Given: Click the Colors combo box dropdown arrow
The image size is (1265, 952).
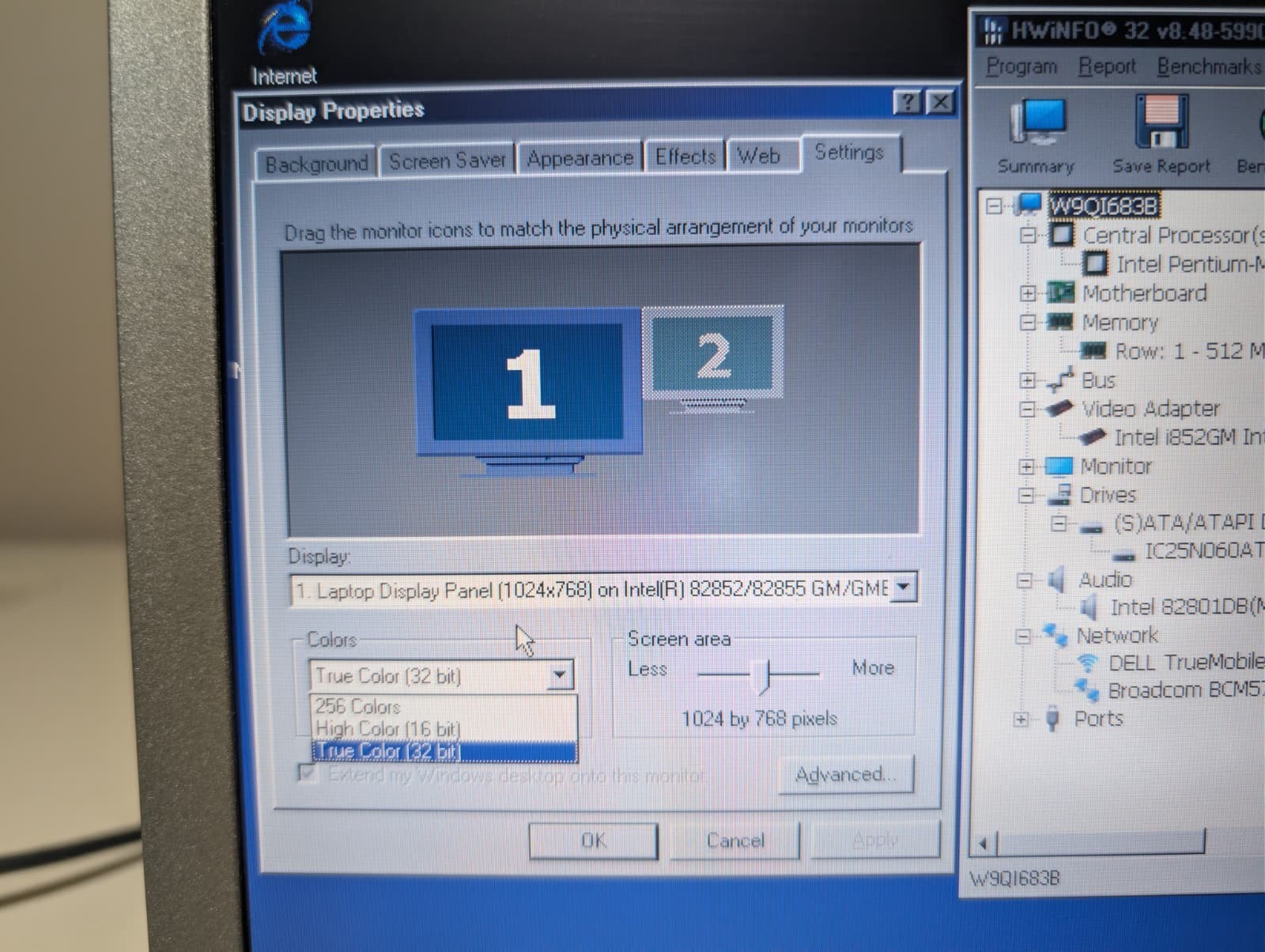Looking at the screenshot, I should click(560, 675).
